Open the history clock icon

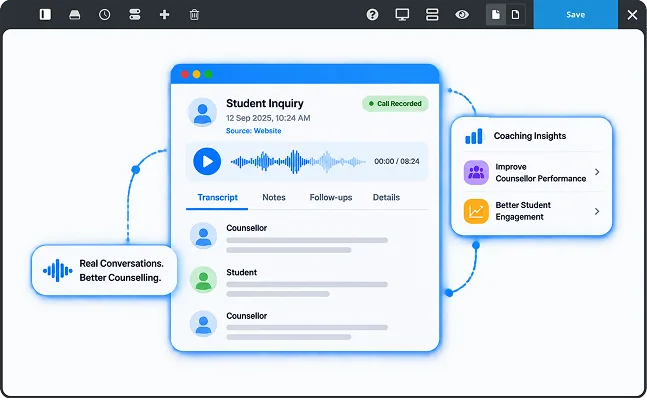(x=104, y=15)
